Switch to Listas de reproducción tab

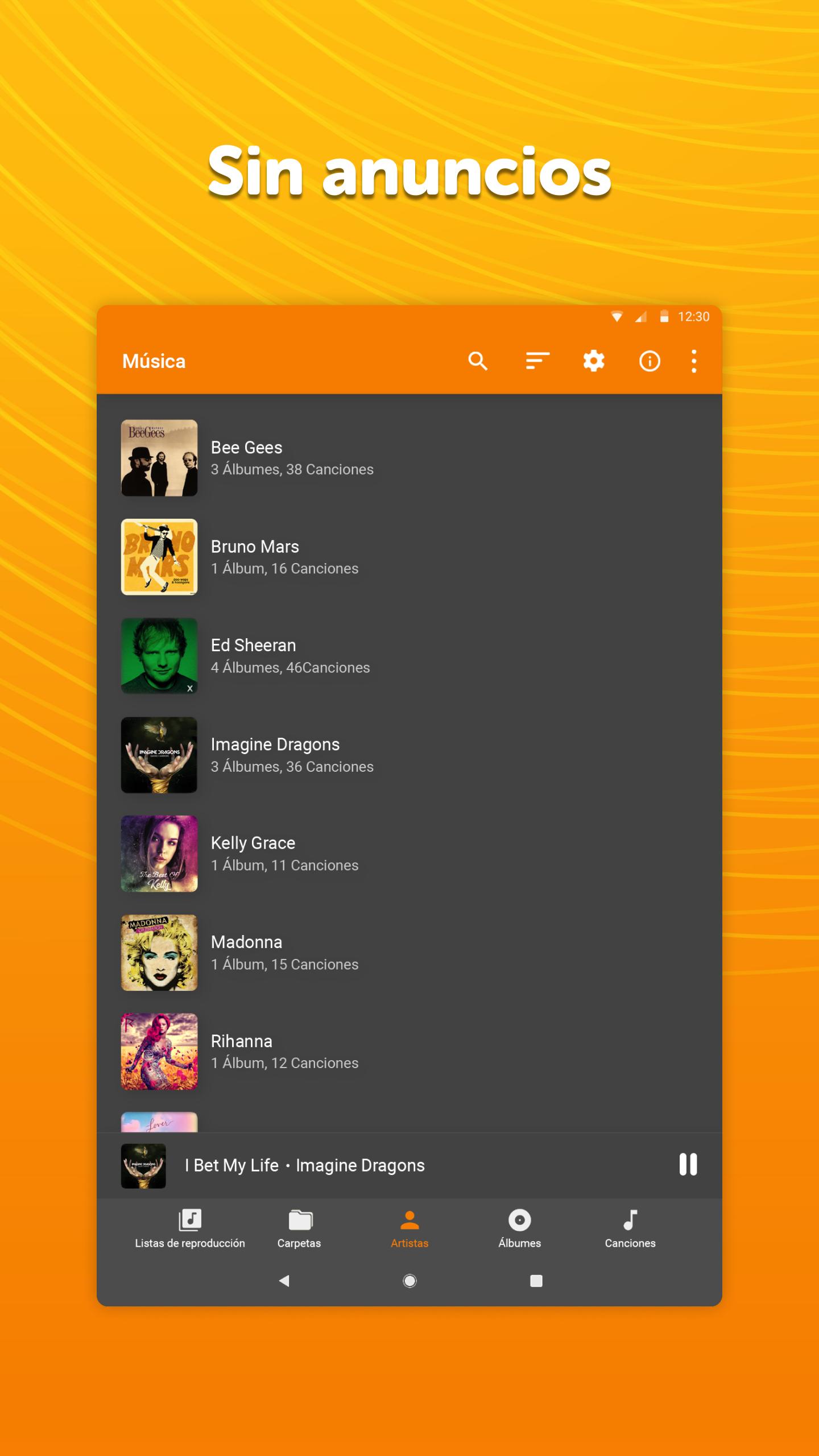(189, 1230)
